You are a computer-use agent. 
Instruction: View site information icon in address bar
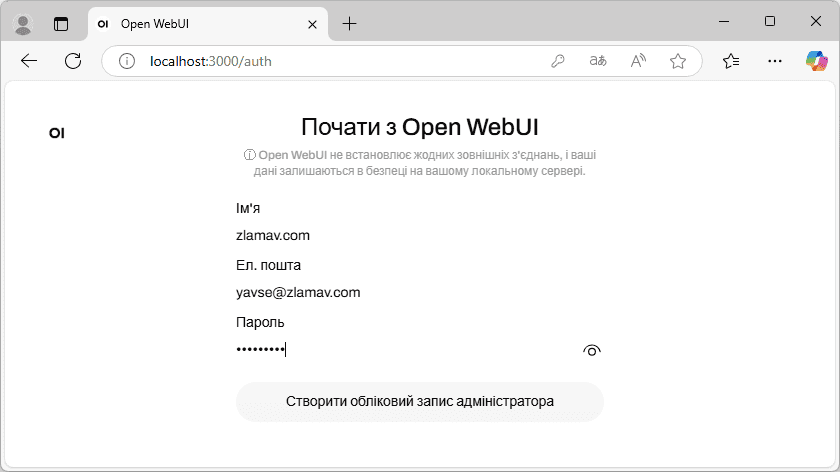click(127, 61)
